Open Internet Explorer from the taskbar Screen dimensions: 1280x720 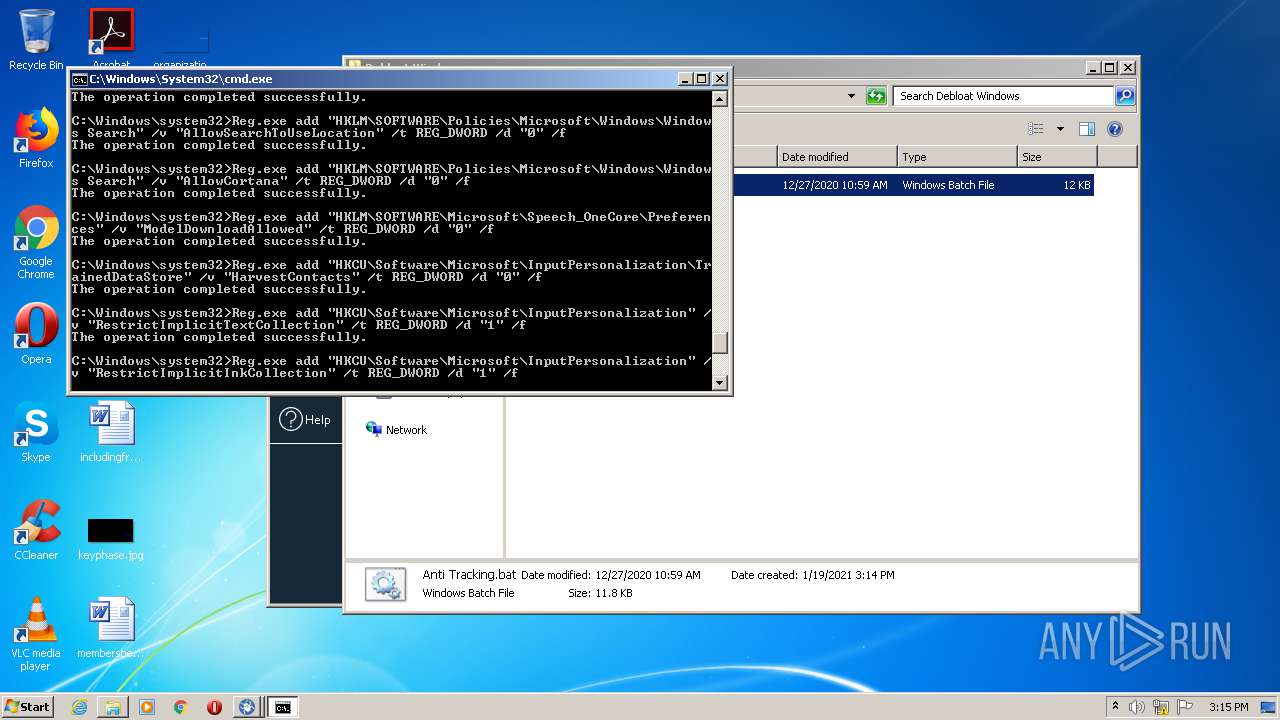[79, 707]
